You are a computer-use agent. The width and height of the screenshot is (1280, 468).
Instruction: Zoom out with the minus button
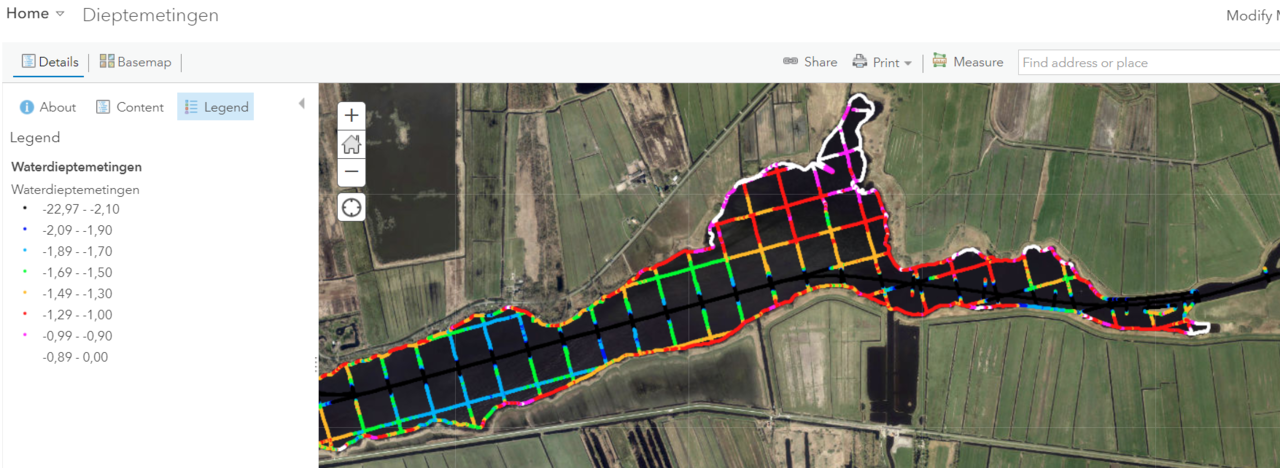point(351,172)
